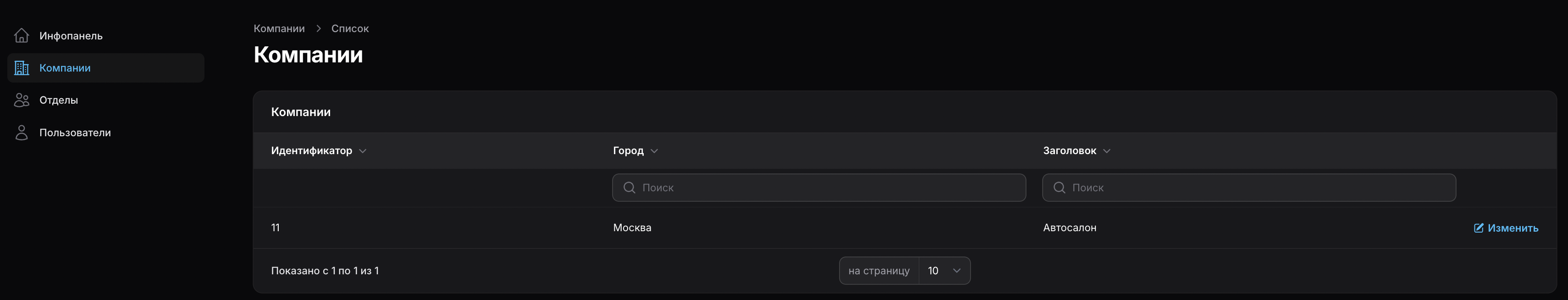The height and width of the screenshot is (300, 1568).
Task: Follow the Компании breadcrumb link
Action: click(279, 28)
